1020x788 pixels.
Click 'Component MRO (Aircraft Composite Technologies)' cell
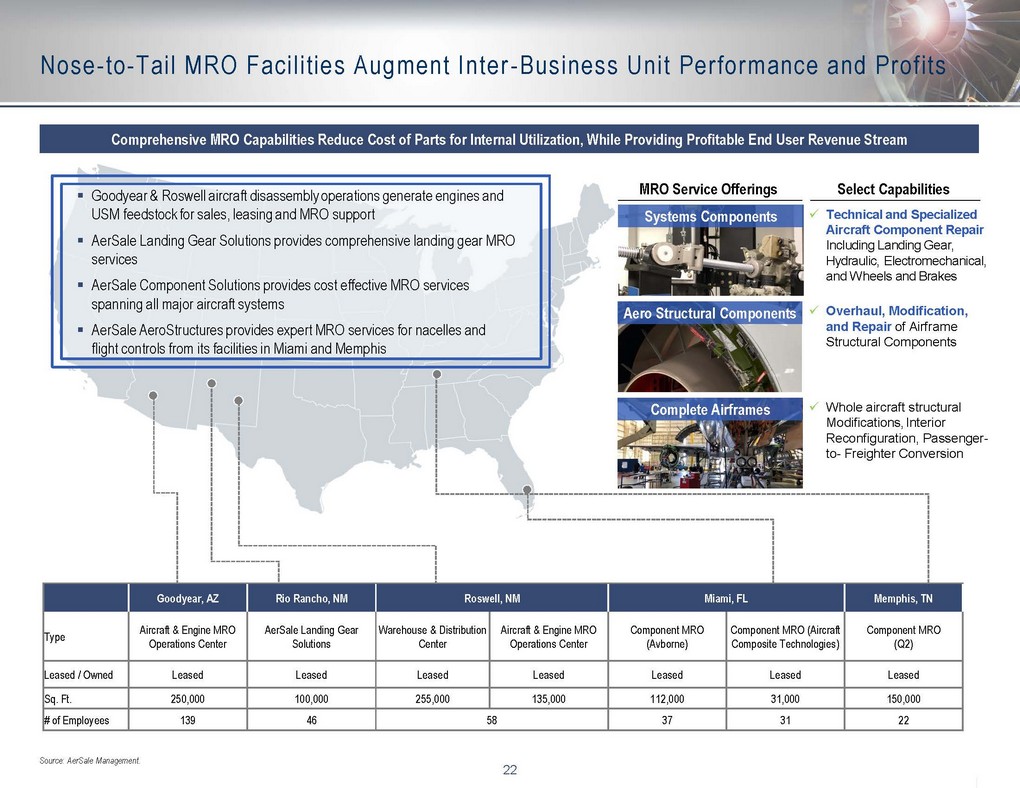point(785,637)
